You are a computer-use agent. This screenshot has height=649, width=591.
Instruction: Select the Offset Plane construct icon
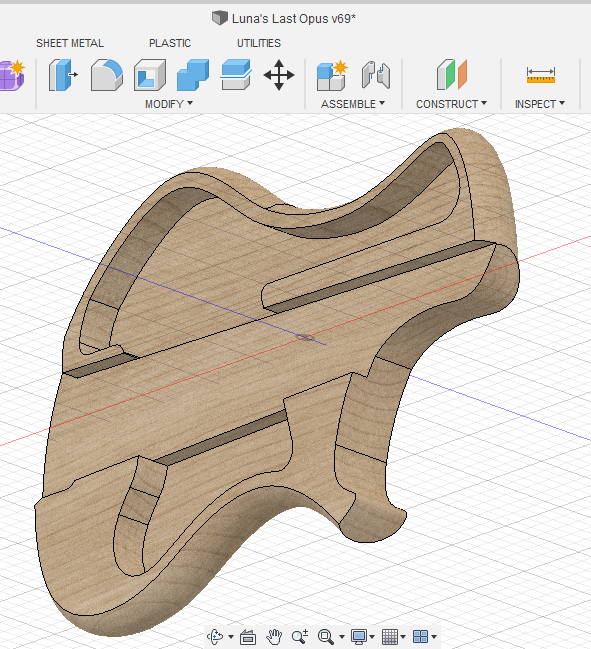[452, 75]
